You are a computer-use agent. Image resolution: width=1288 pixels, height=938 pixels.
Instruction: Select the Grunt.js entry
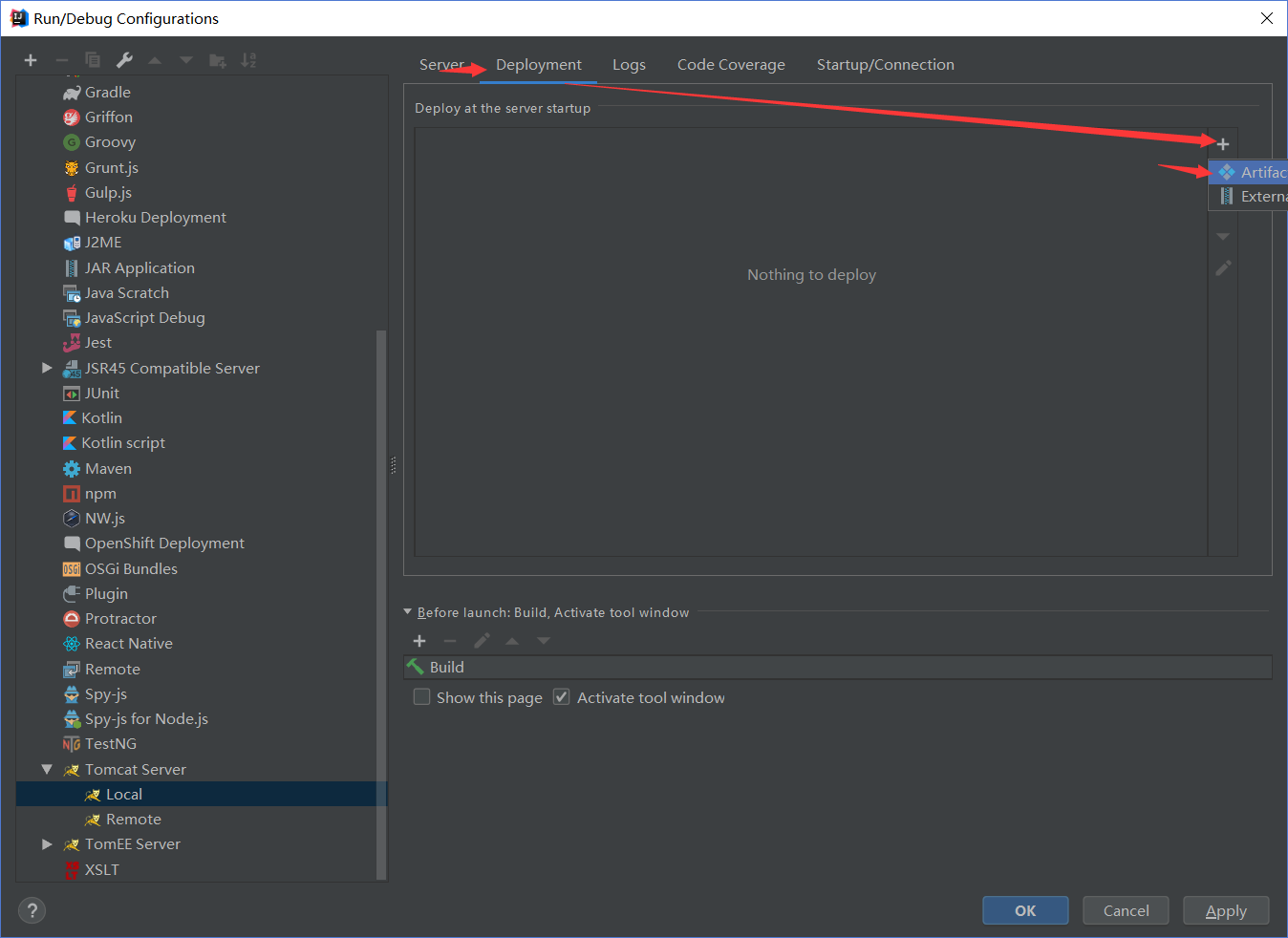[112, 168]
